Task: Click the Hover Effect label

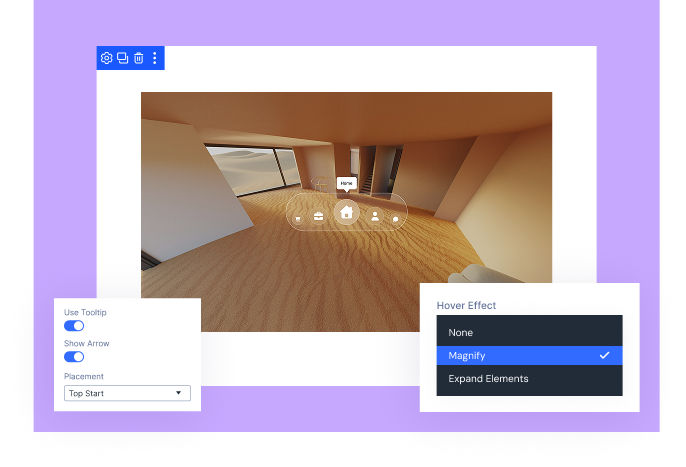Action: point(466,305)
